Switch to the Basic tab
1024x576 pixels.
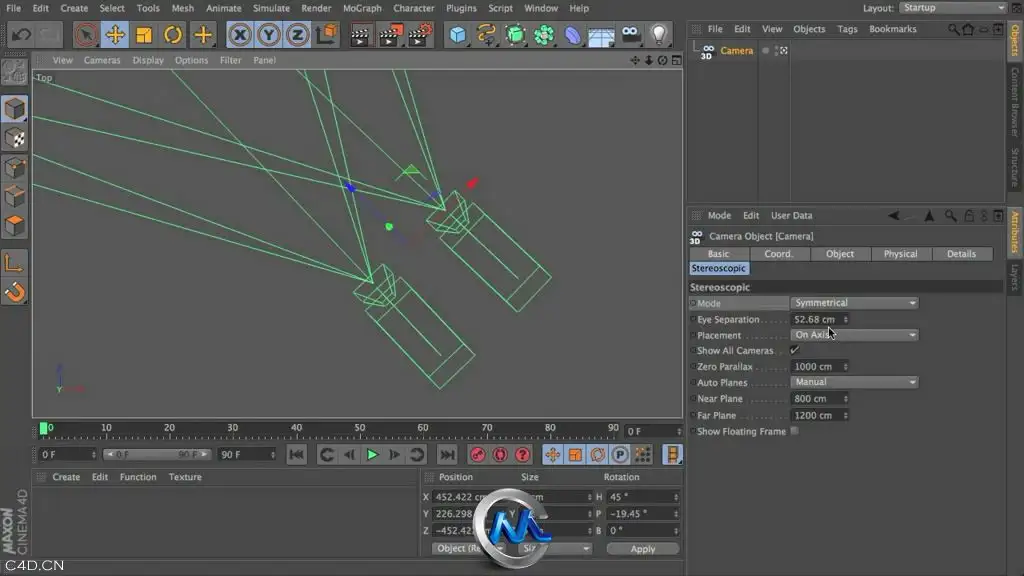[x=718, y=254]
